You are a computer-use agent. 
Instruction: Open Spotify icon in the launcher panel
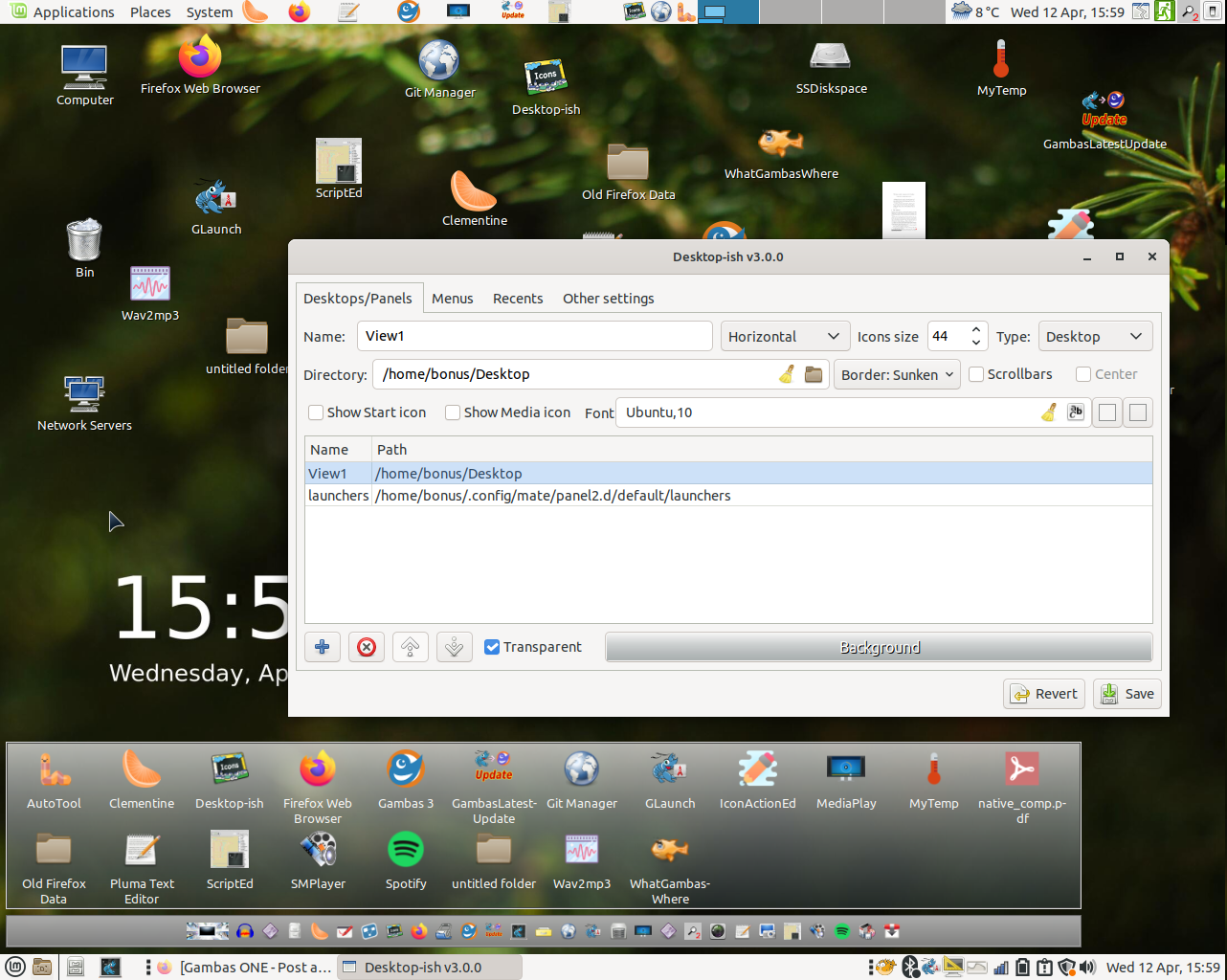pyautogui.click(x=406, y=850)
